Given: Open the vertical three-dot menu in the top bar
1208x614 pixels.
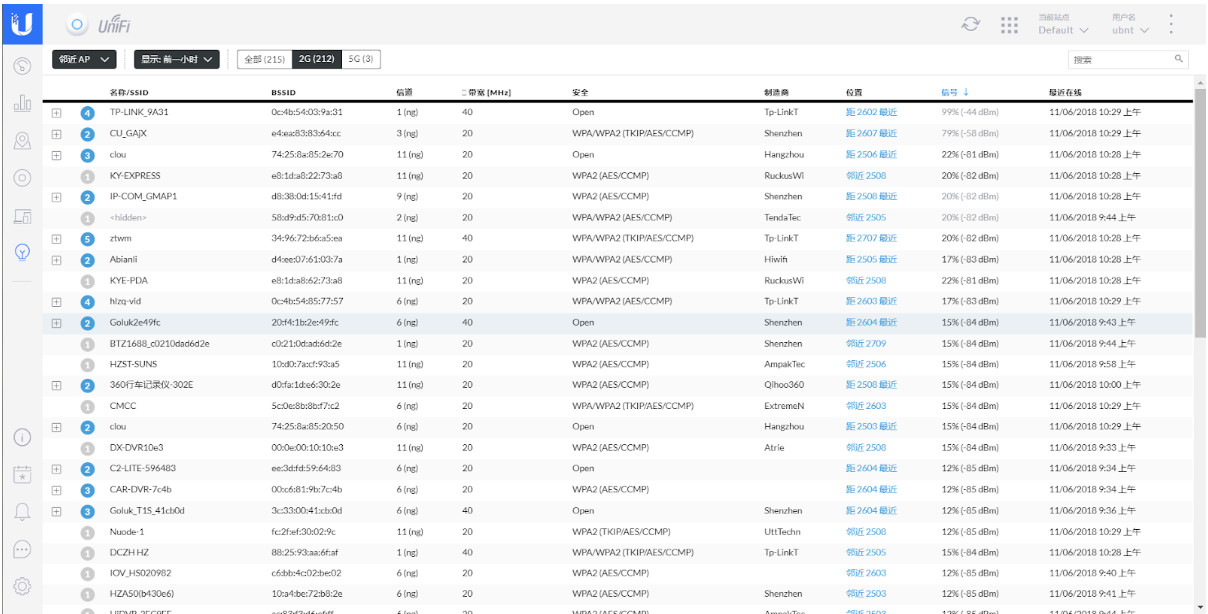Looking at the screenshot, I should click(1171, 24).
